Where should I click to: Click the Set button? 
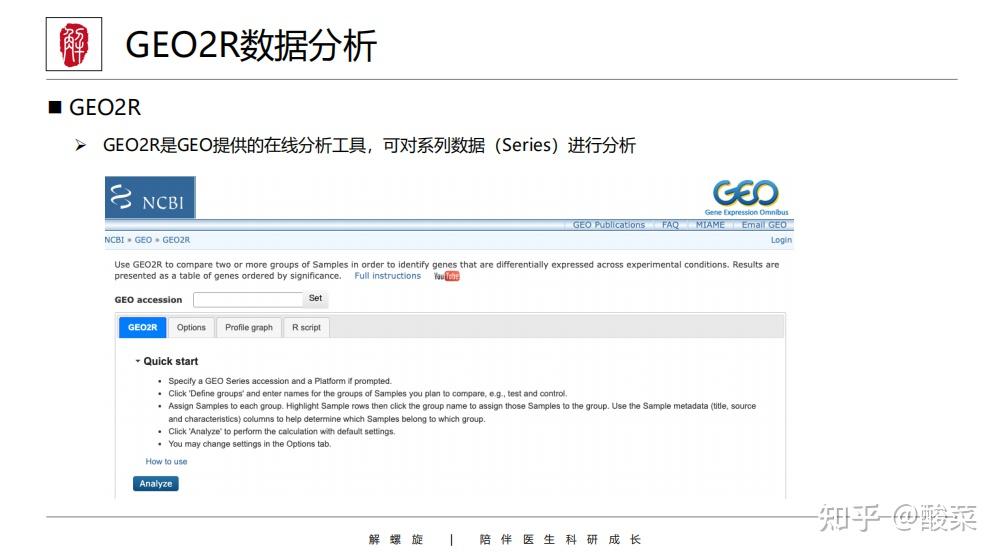(x=315, y=298)
